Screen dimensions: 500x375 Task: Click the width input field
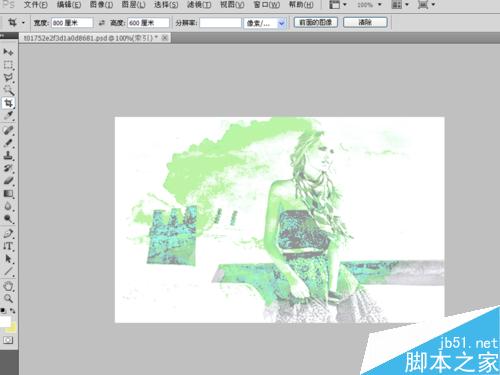click(72, 23)
